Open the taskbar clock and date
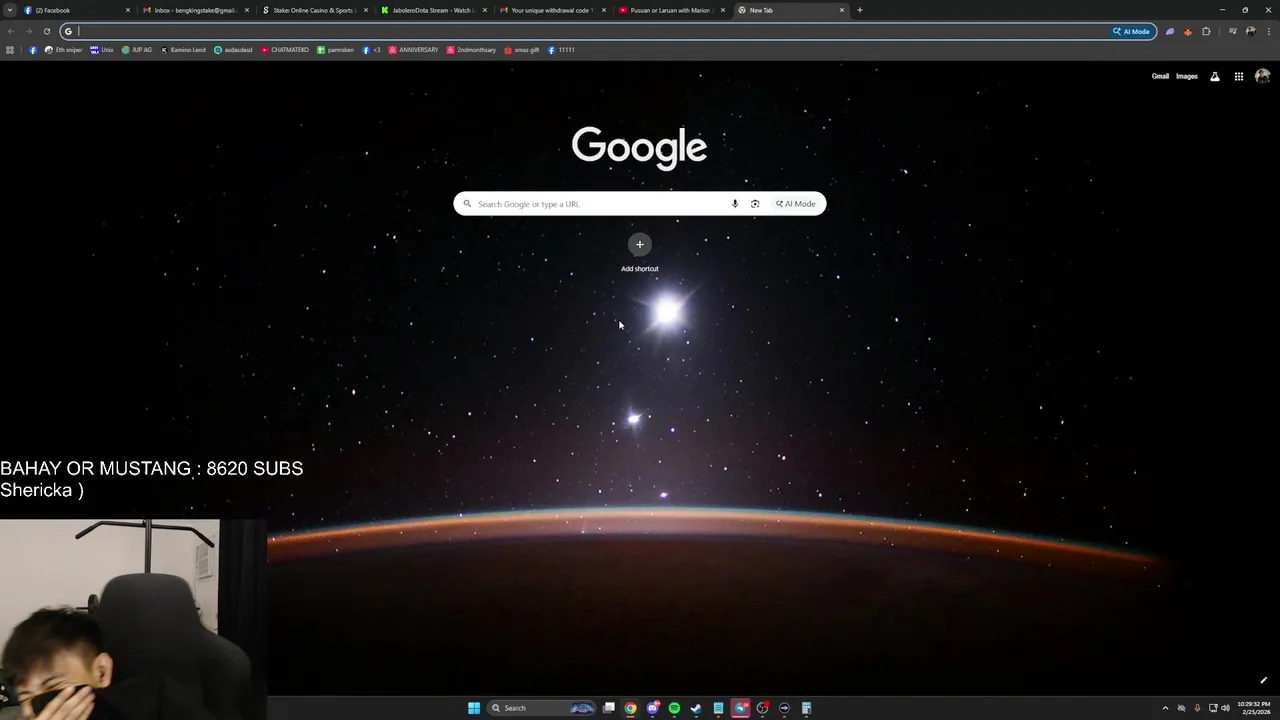1280x720 pixels. pyautogui.click(x=1254, y=708)
